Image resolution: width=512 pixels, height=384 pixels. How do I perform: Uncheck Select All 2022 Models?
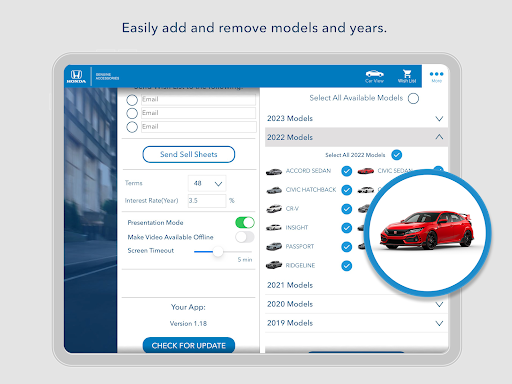coord(397,155)
